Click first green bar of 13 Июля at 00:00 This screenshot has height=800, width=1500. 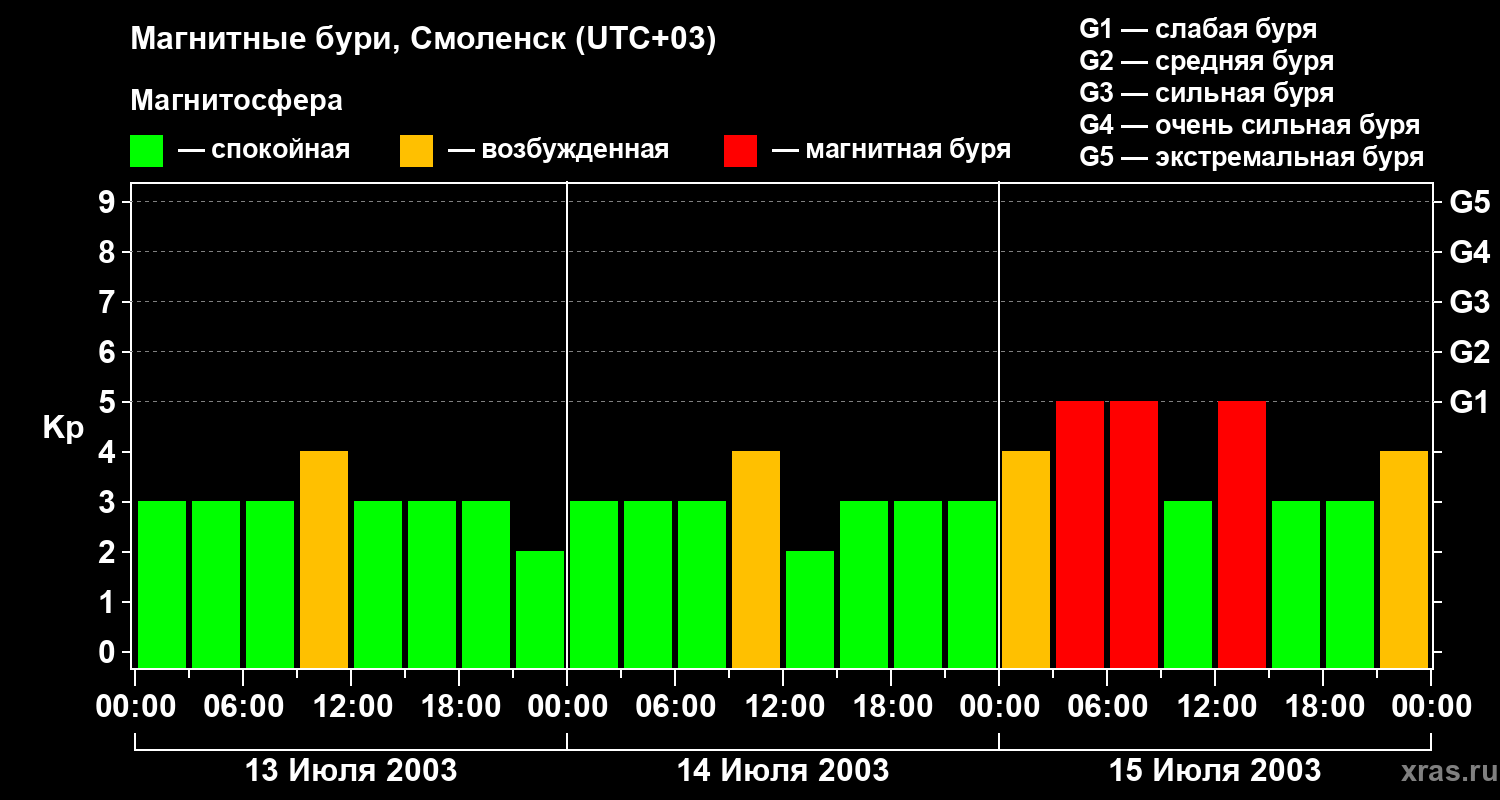click(x=162, y=584)
